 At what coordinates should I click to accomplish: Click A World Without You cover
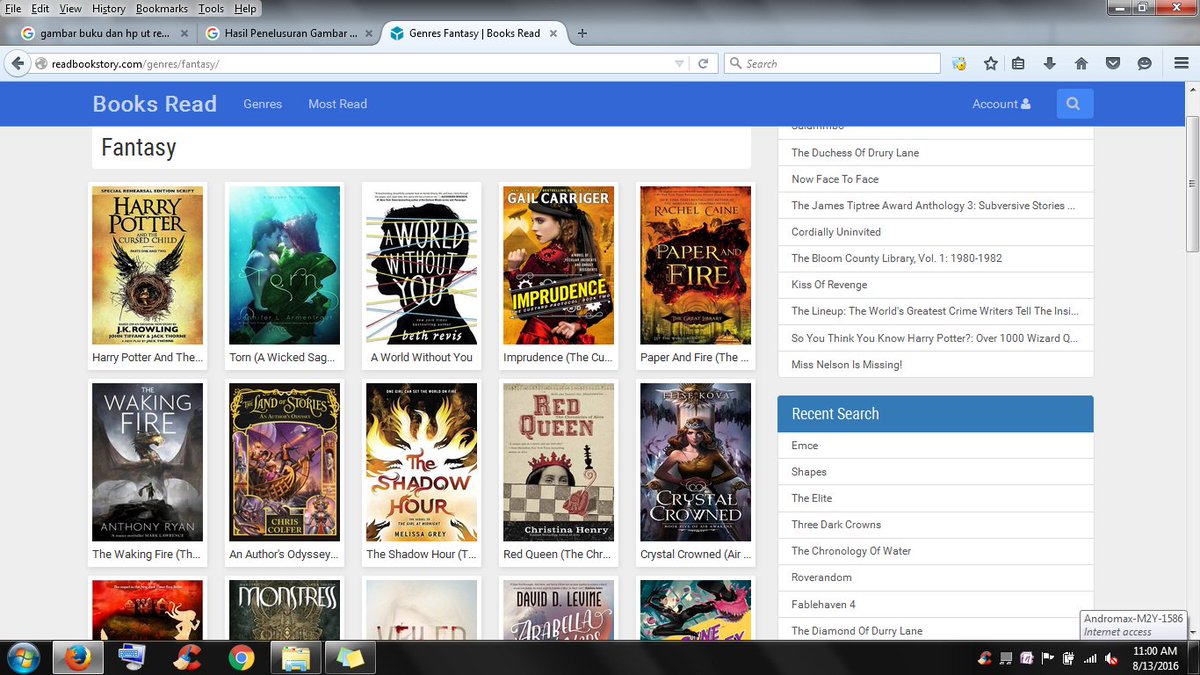click(421, 265)
